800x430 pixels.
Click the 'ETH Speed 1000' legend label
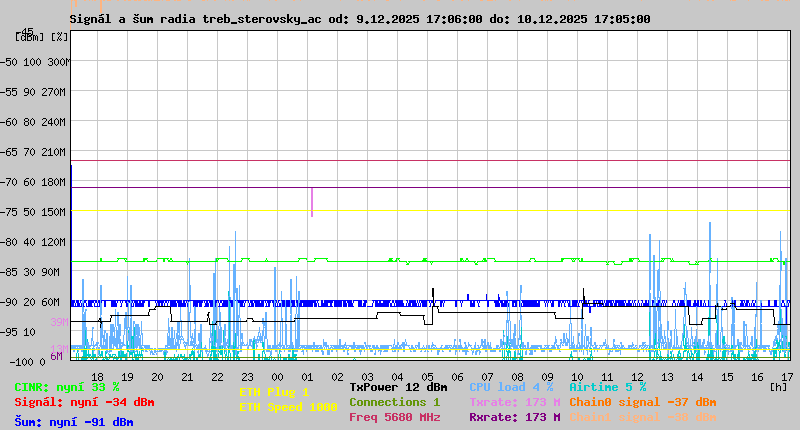[288, 407]
